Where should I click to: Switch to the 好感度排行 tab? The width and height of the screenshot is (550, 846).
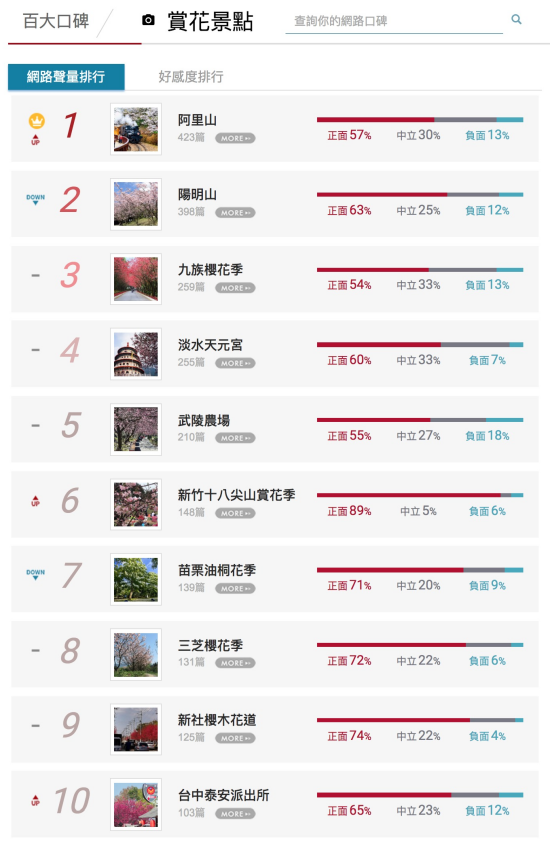point(191,77)
